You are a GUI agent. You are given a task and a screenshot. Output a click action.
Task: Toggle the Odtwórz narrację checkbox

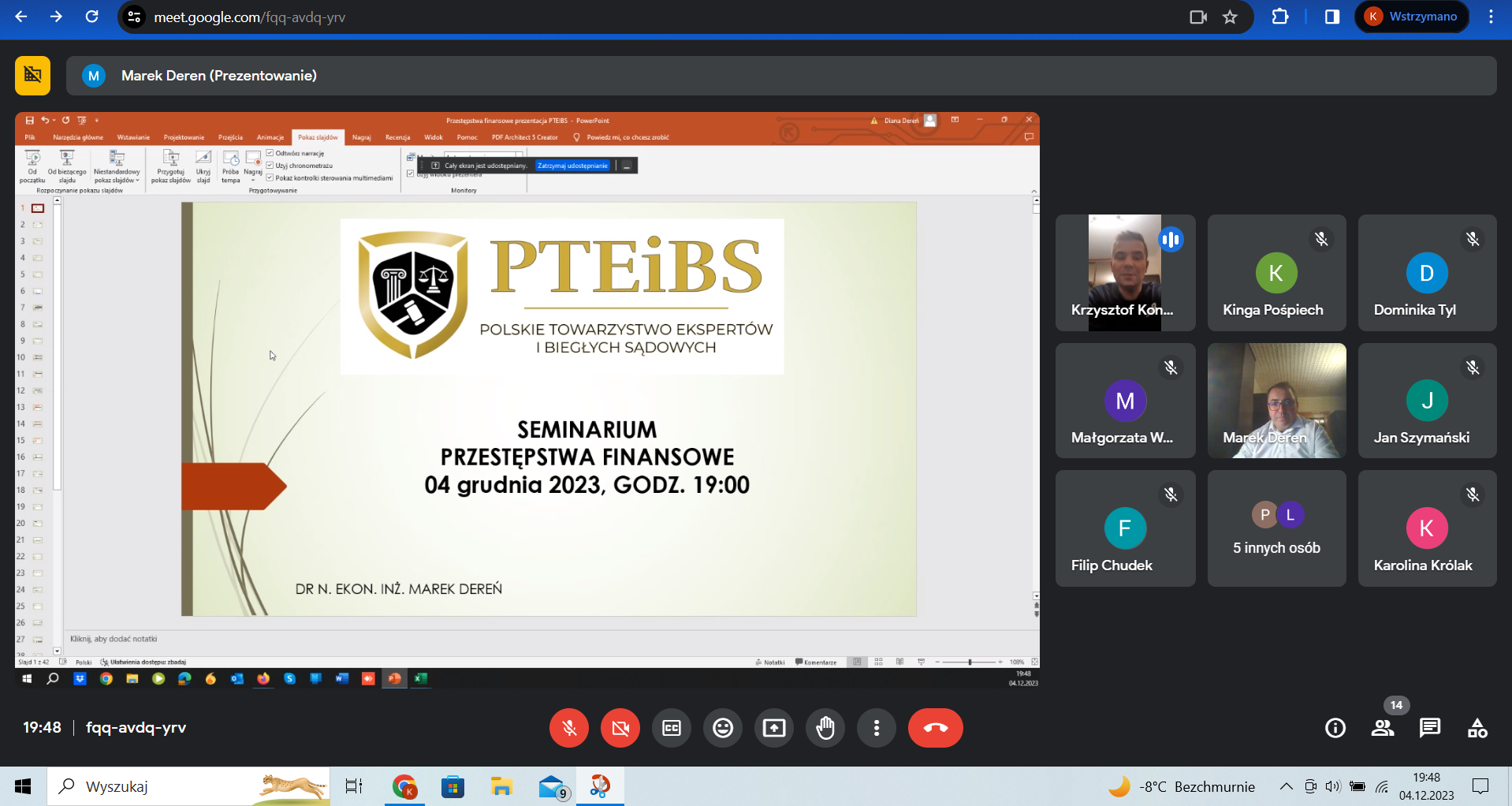270,153
